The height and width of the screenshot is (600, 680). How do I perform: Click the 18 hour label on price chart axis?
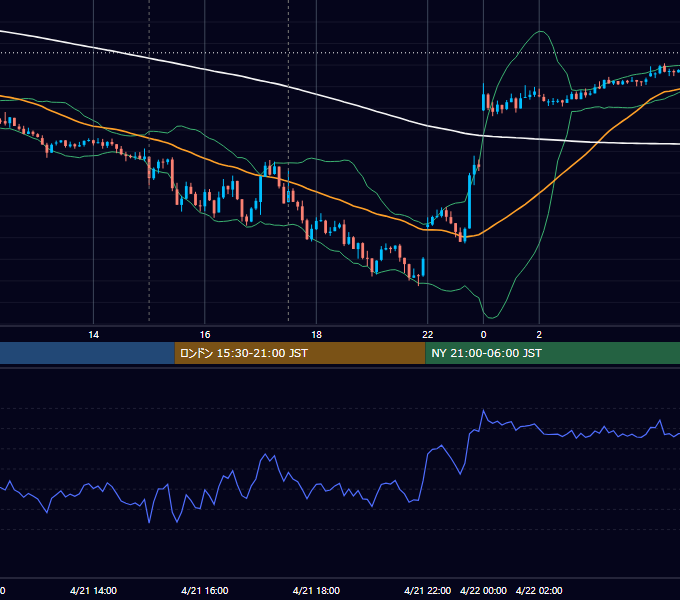317,335
